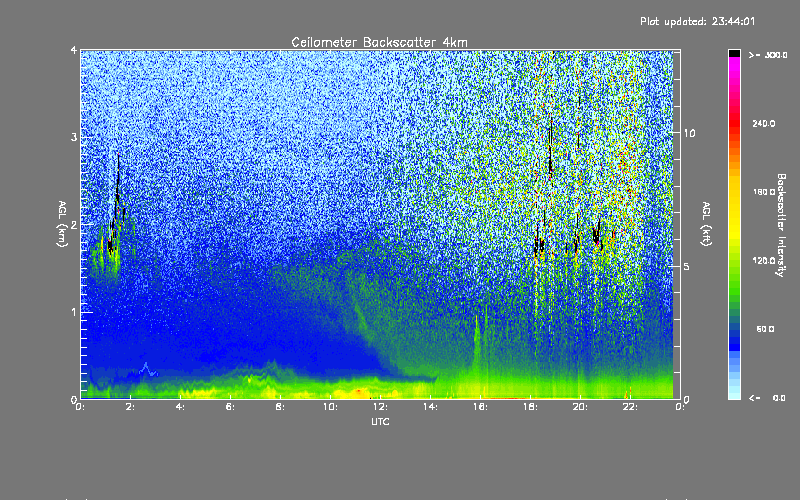Image resolution: width=800 pixels, height=500 pixels.
Task: Click the "4:" UTC hour tick label
Action: [180, 407]
